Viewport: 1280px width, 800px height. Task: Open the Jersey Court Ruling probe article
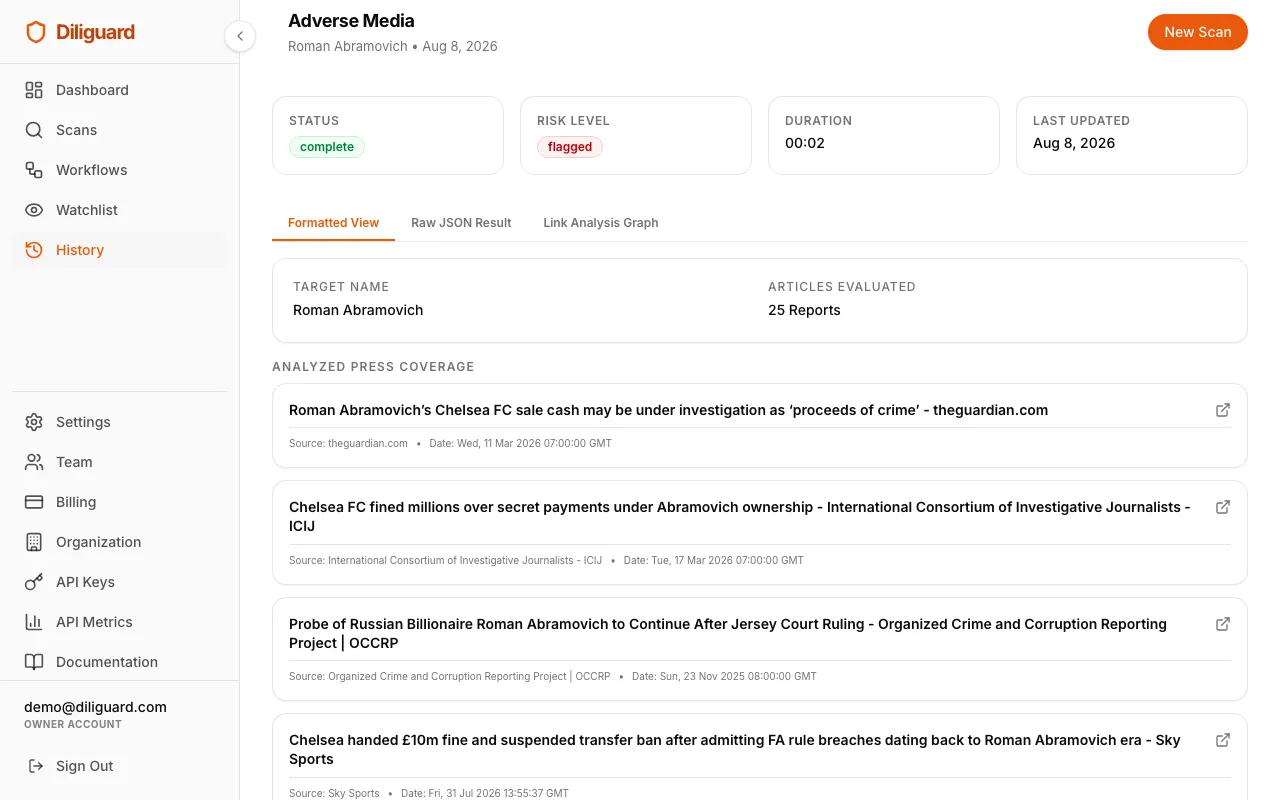tap(728, 633)
